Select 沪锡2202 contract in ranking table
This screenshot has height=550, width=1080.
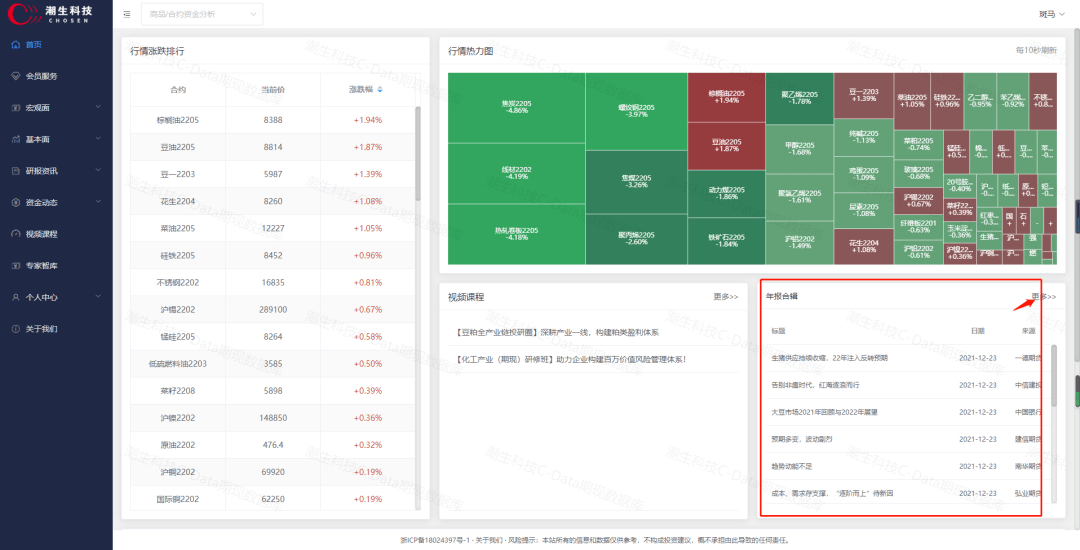(x=178, y=310)
